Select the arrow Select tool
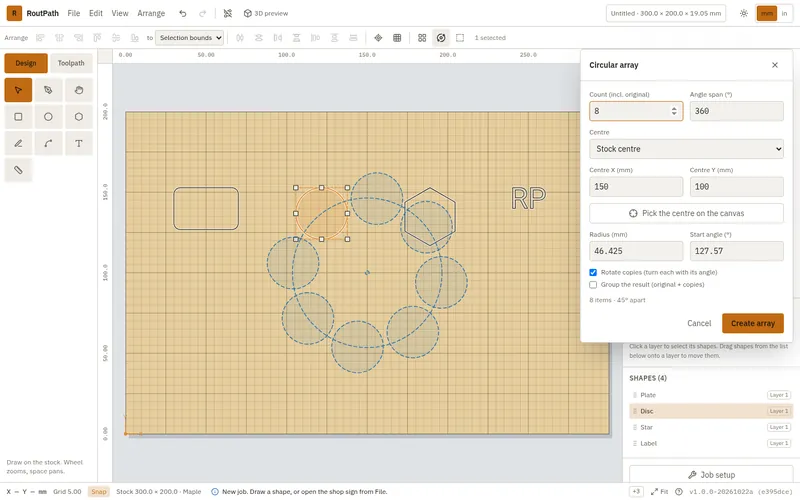The width and height of the screenshot is (800, 500). [18, 90]
